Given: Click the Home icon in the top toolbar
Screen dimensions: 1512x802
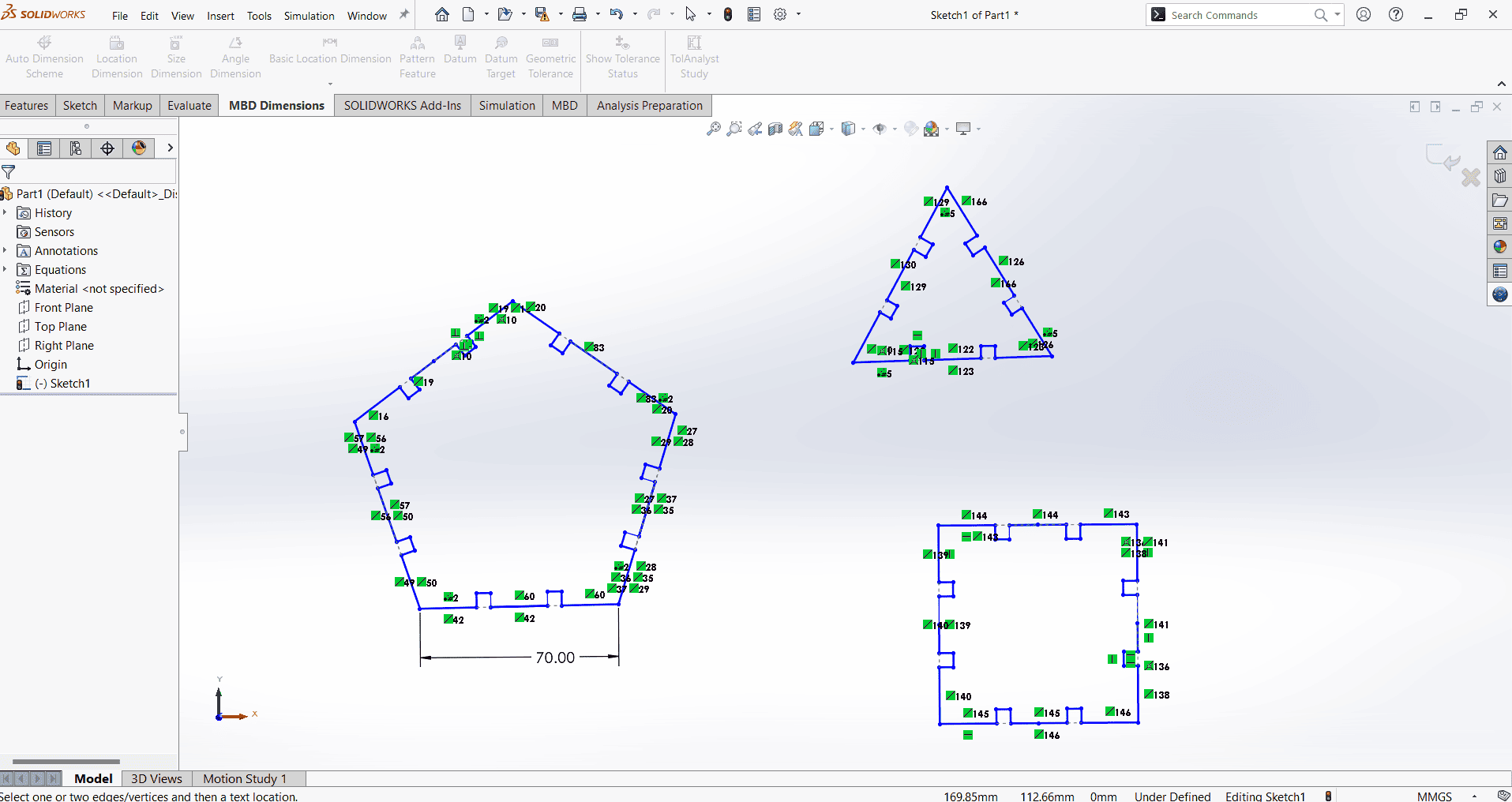Looking at the screenshot, I should pos(442,14).
